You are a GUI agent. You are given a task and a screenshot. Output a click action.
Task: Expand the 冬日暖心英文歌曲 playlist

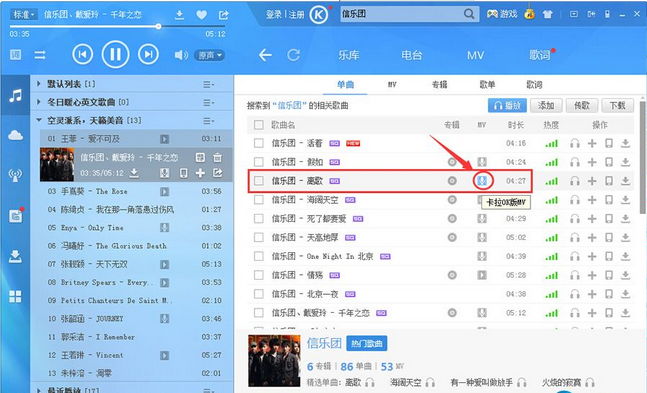pyautogui.click(x=39, y=102)
